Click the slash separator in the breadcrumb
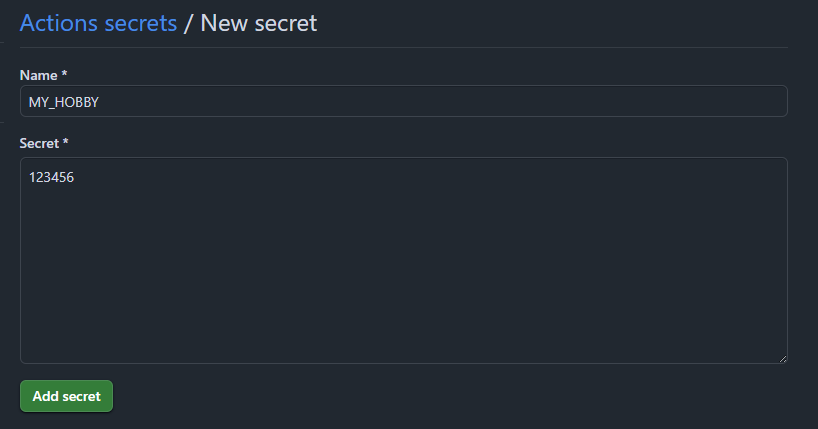 189,23
